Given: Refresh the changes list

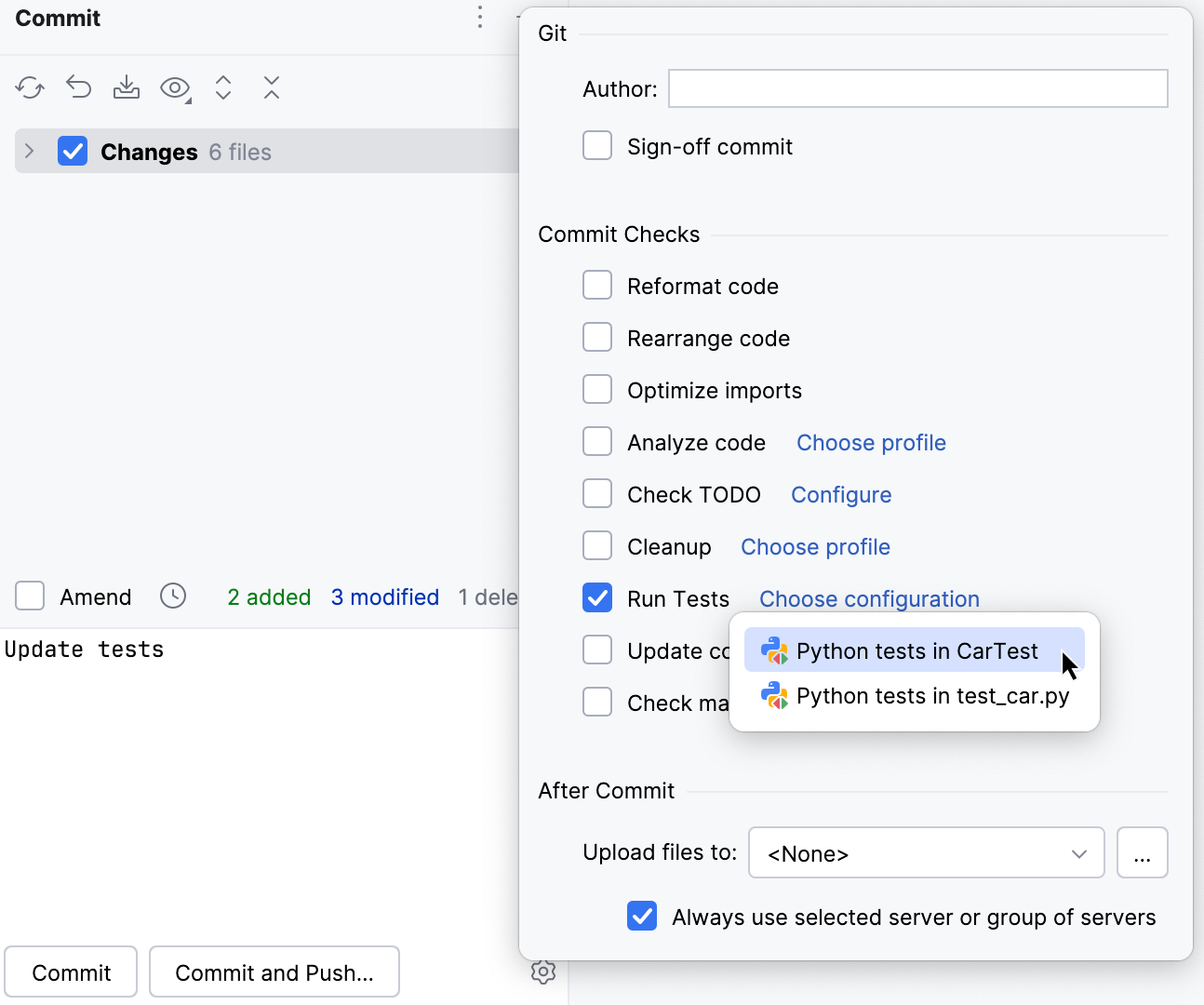Looking at the screenshot, I should click(x=29, y=87).
